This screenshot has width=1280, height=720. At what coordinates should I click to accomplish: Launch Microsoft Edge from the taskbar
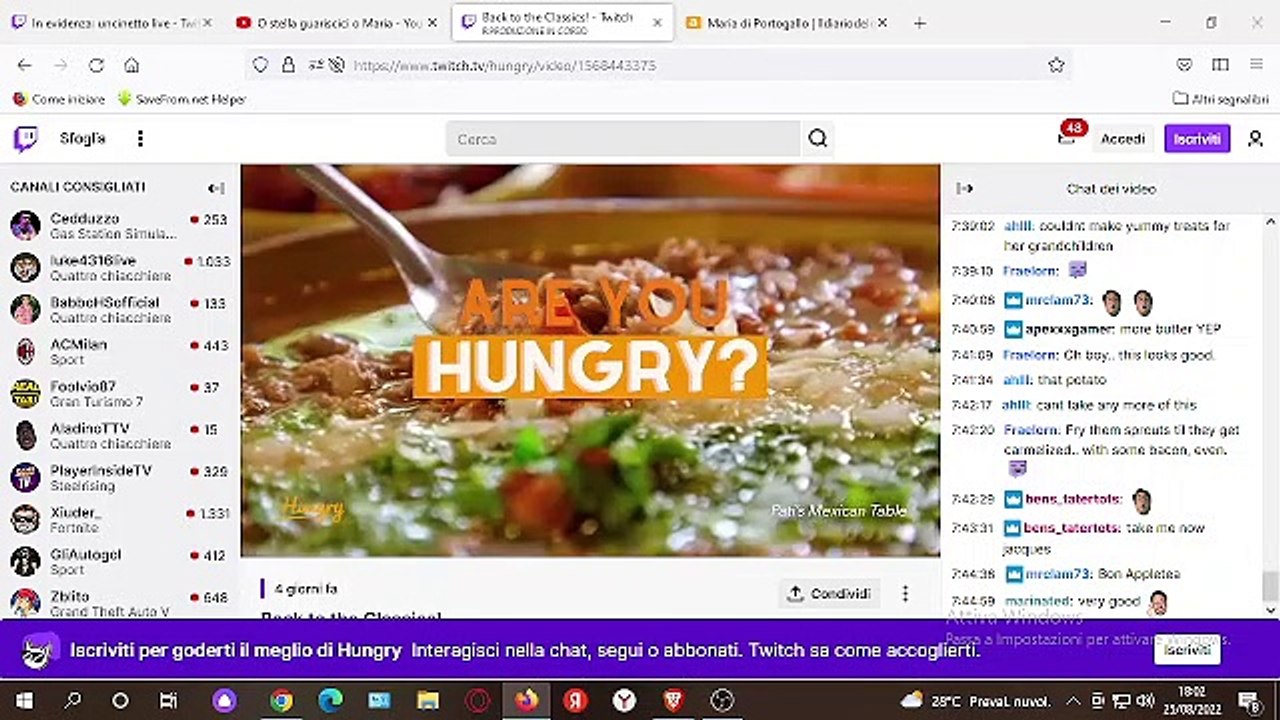click(330, 700)
